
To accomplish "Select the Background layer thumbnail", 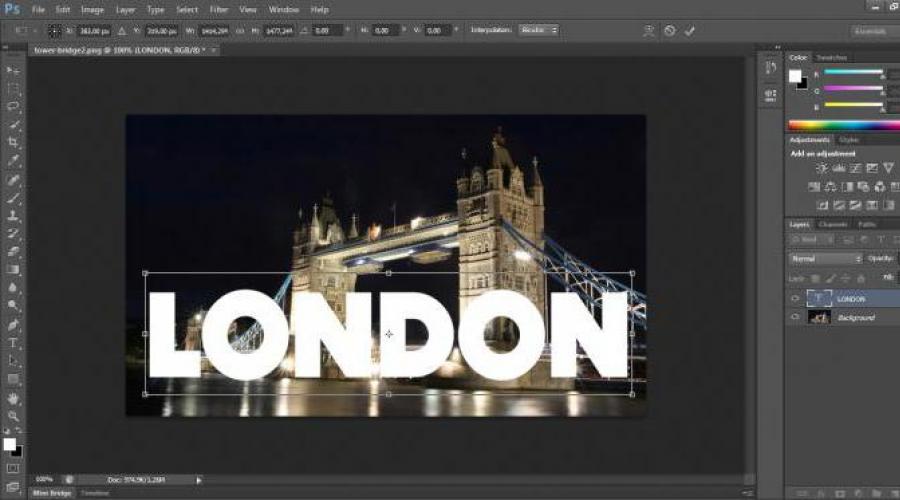I will pyautogui.click(x=819, y=317).
